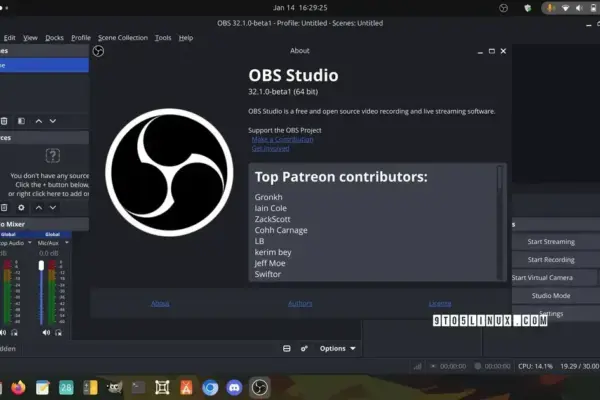Open Discord from the dock
This screenshot has width=600, height=400.
(x=234, y=388)
